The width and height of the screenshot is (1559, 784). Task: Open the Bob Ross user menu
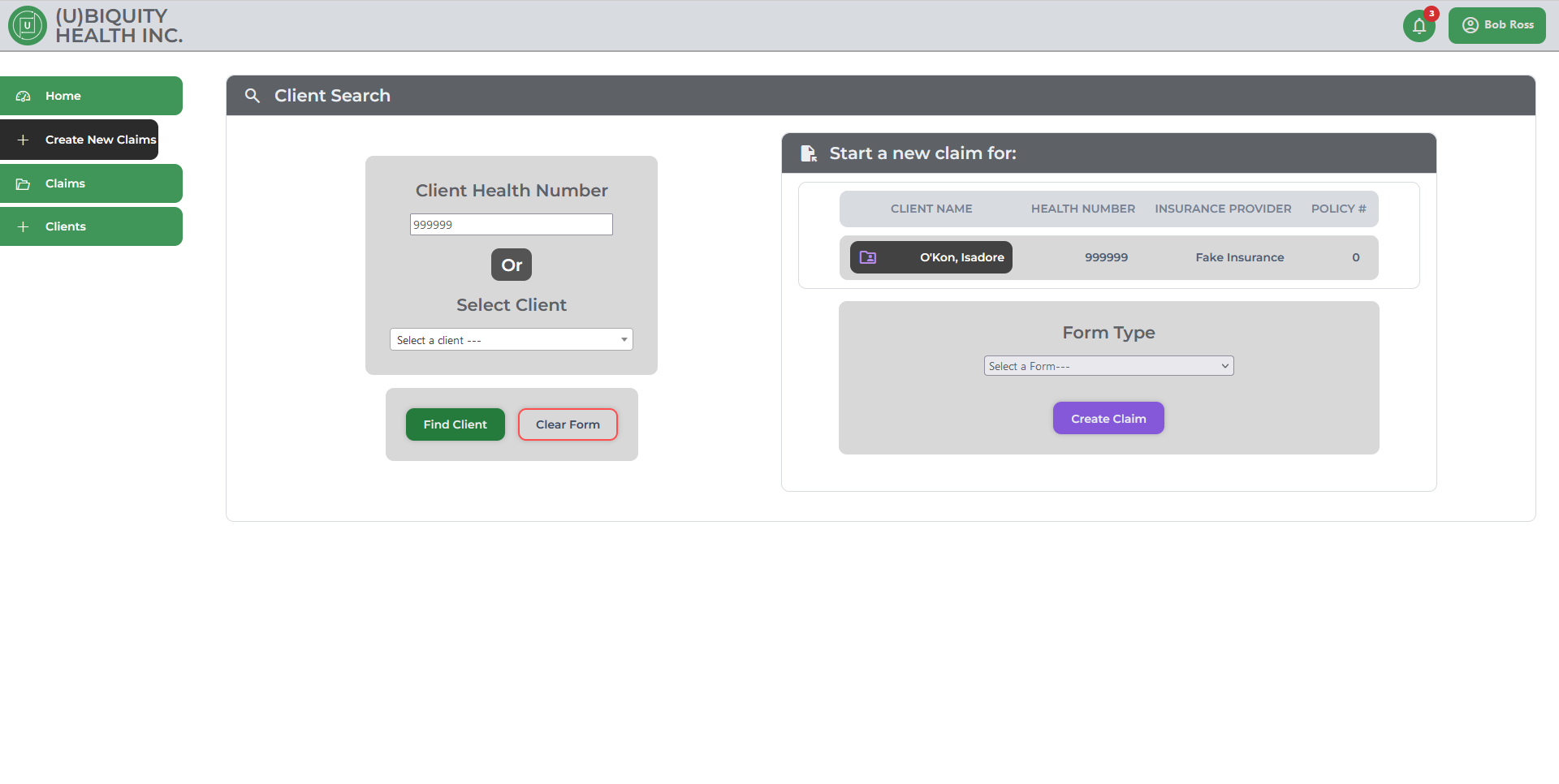(1496, 25)
